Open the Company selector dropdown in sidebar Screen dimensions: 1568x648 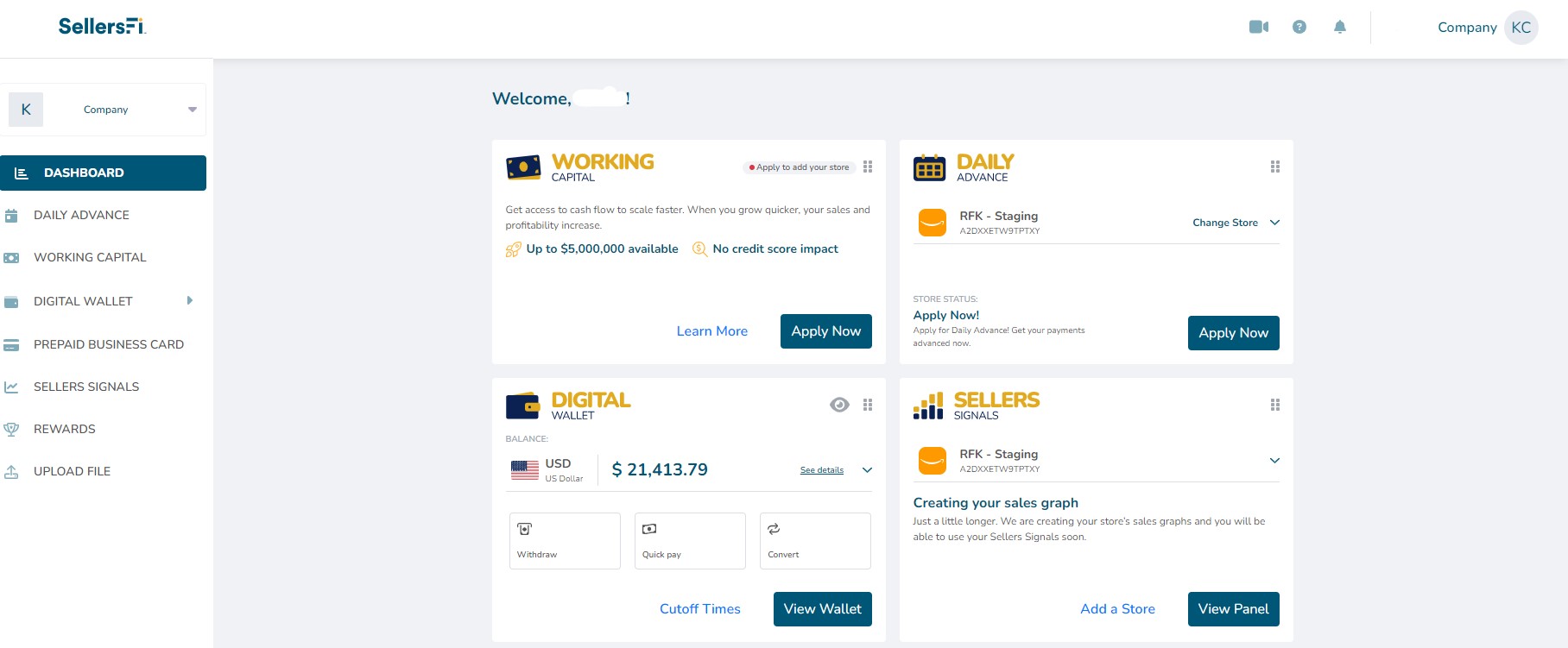coord(103,110)
